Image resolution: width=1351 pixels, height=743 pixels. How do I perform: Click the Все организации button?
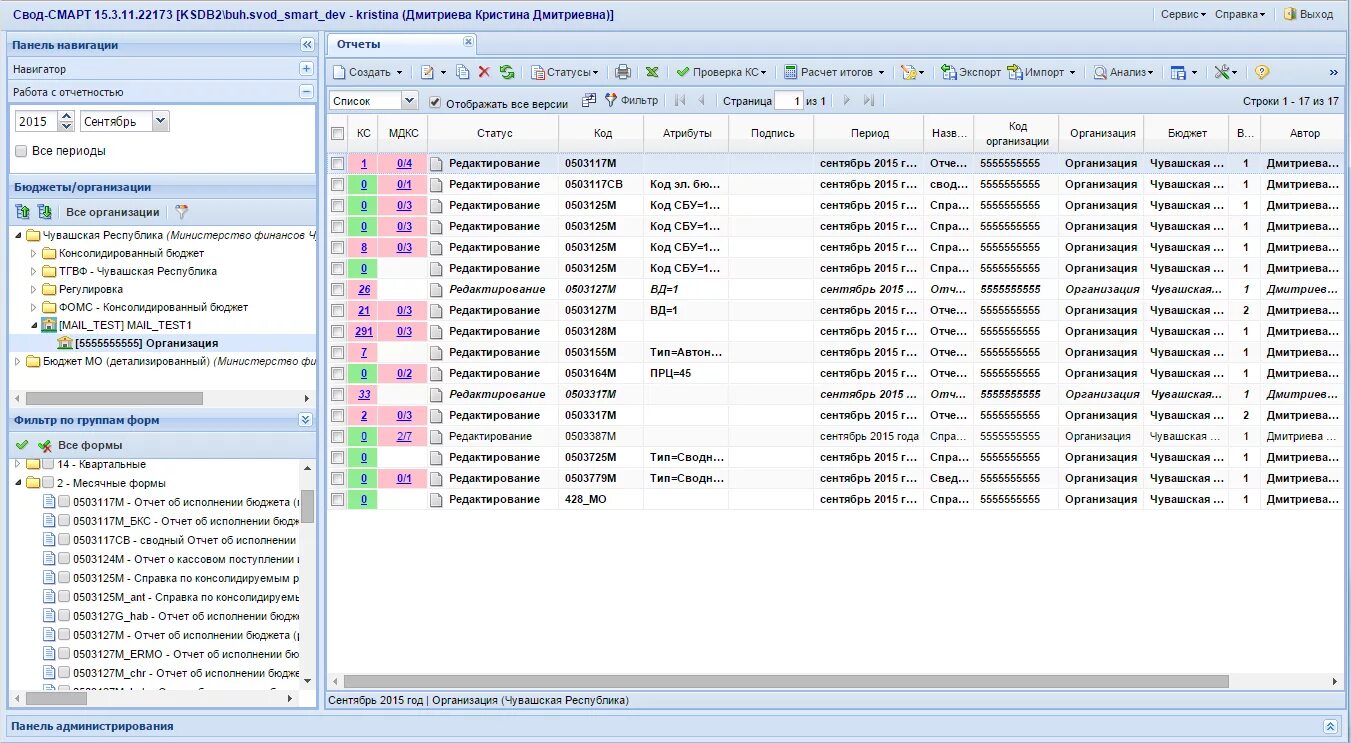[113, 212]
